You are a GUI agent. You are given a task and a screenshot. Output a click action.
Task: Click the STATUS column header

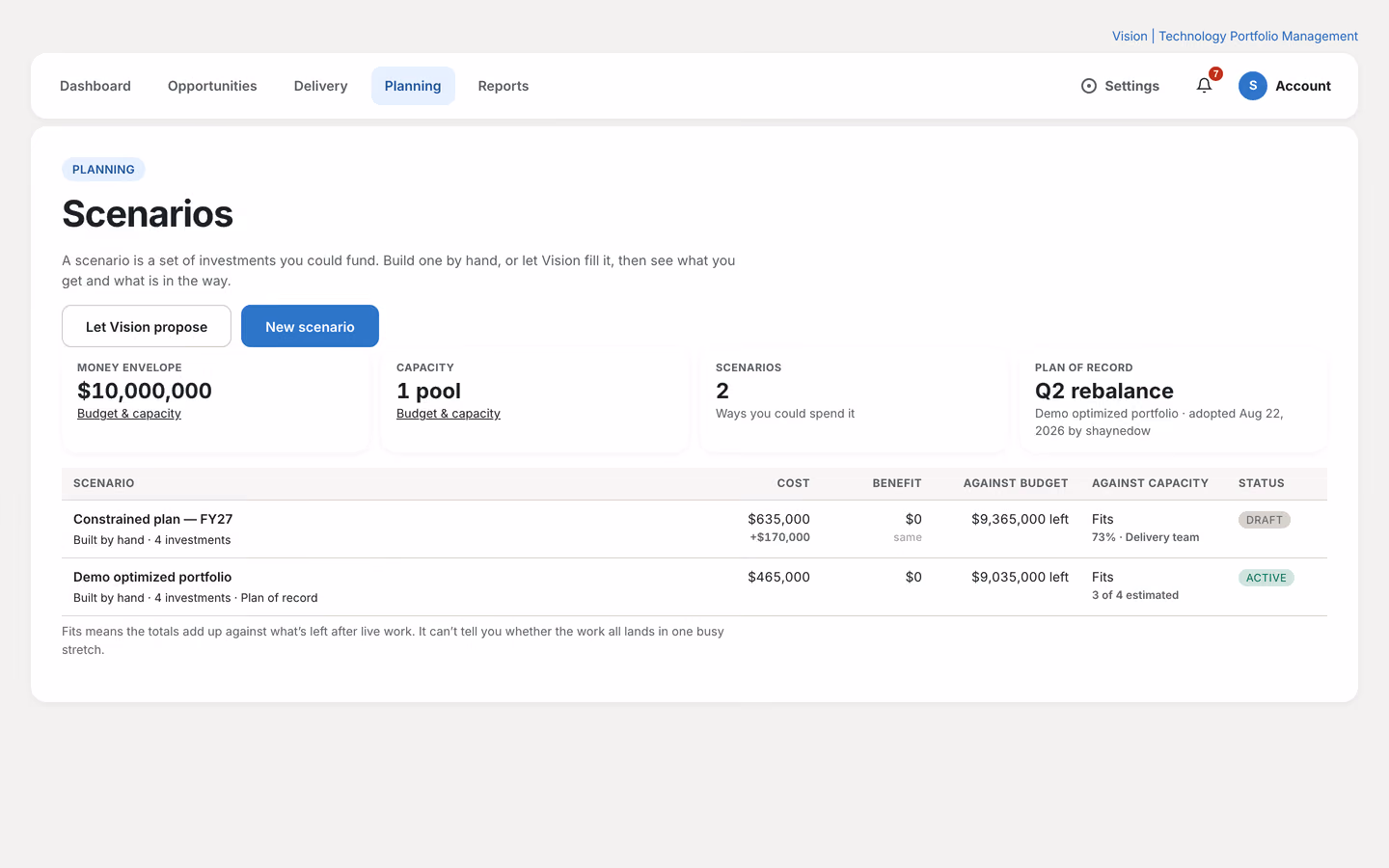(1262, 483)
